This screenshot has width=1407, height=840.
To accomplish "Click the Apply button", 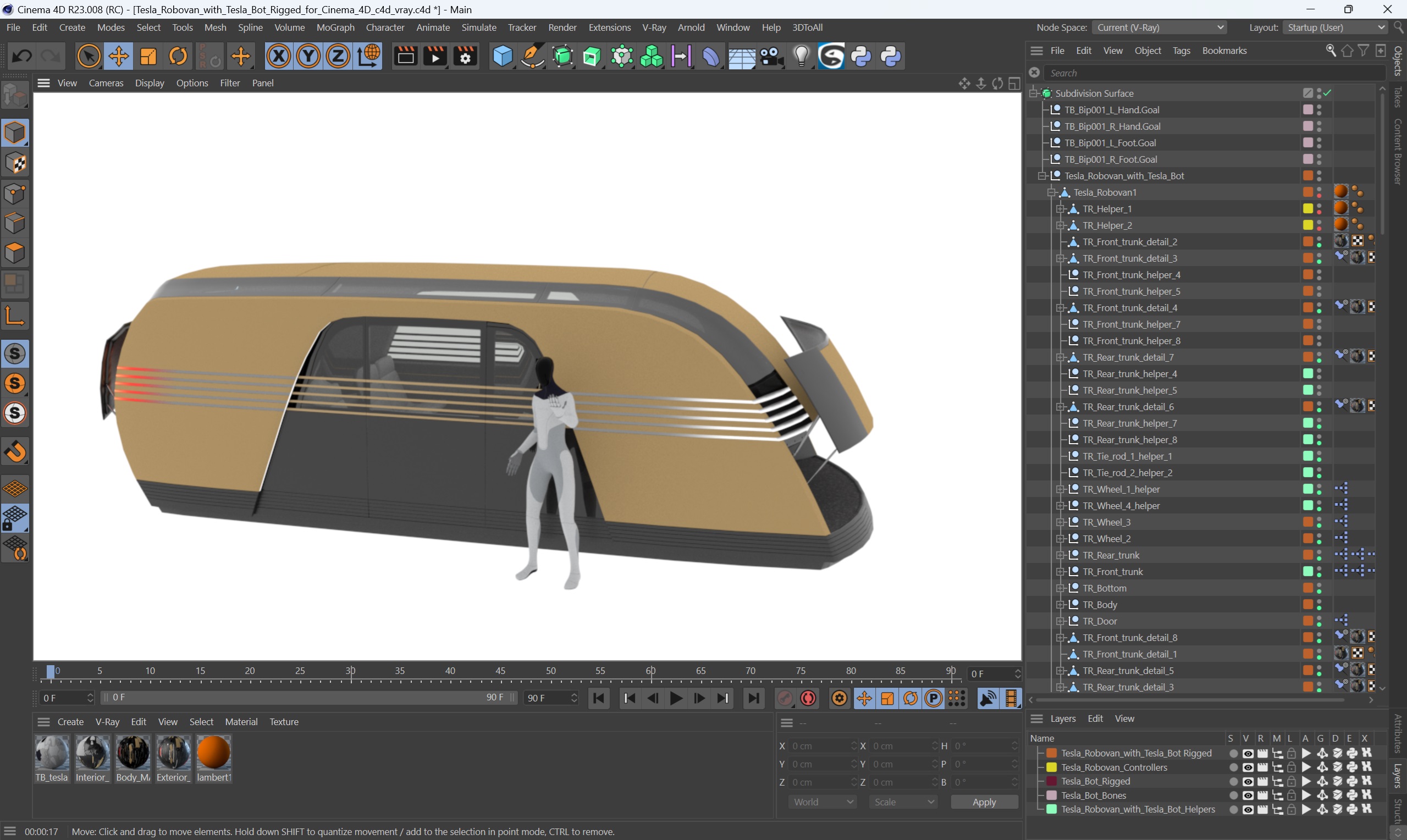I will (x=984, y=802).
